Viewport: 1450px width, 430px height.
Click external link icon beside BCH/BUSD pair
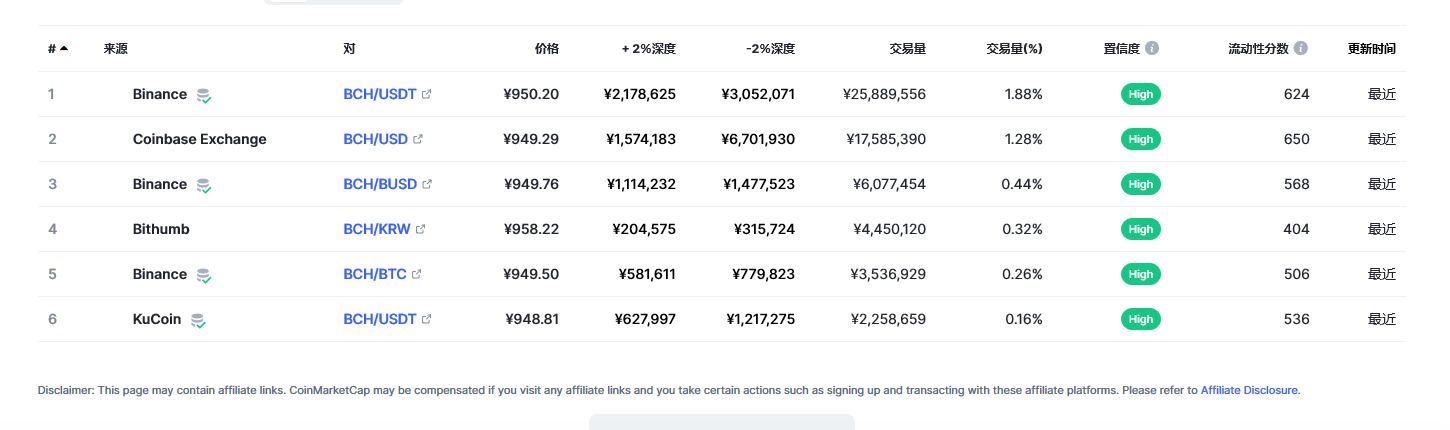[x=427, y=185]
